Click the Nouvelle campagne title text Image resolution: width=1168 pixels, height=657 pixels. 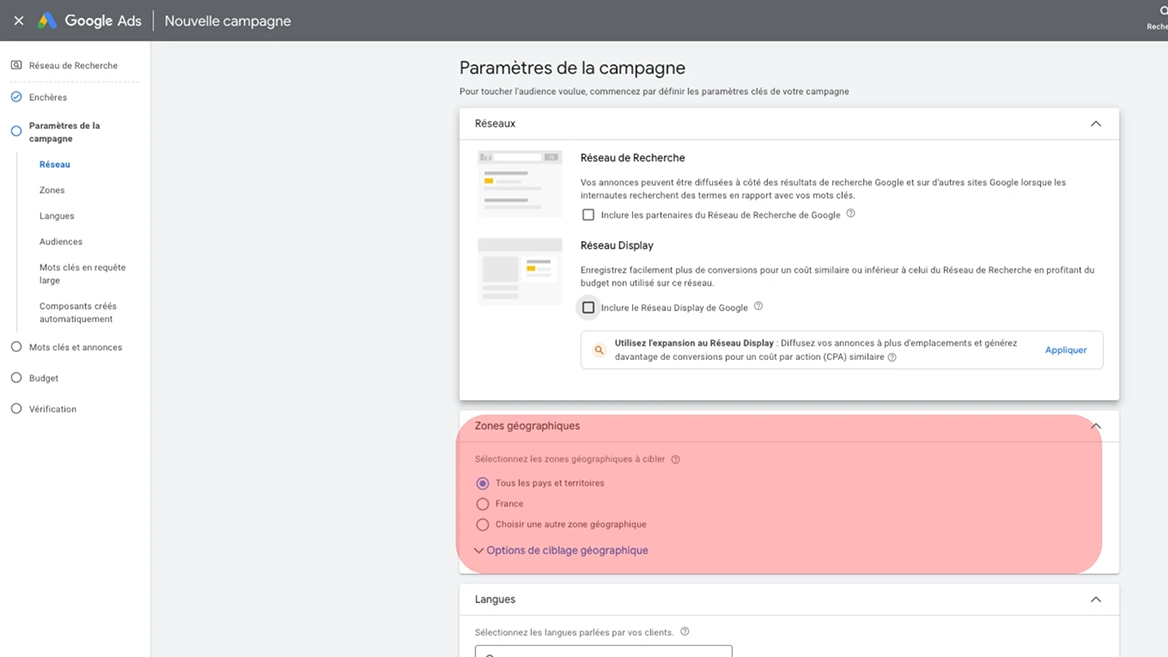pyautogui.click(x=228, y=21)
